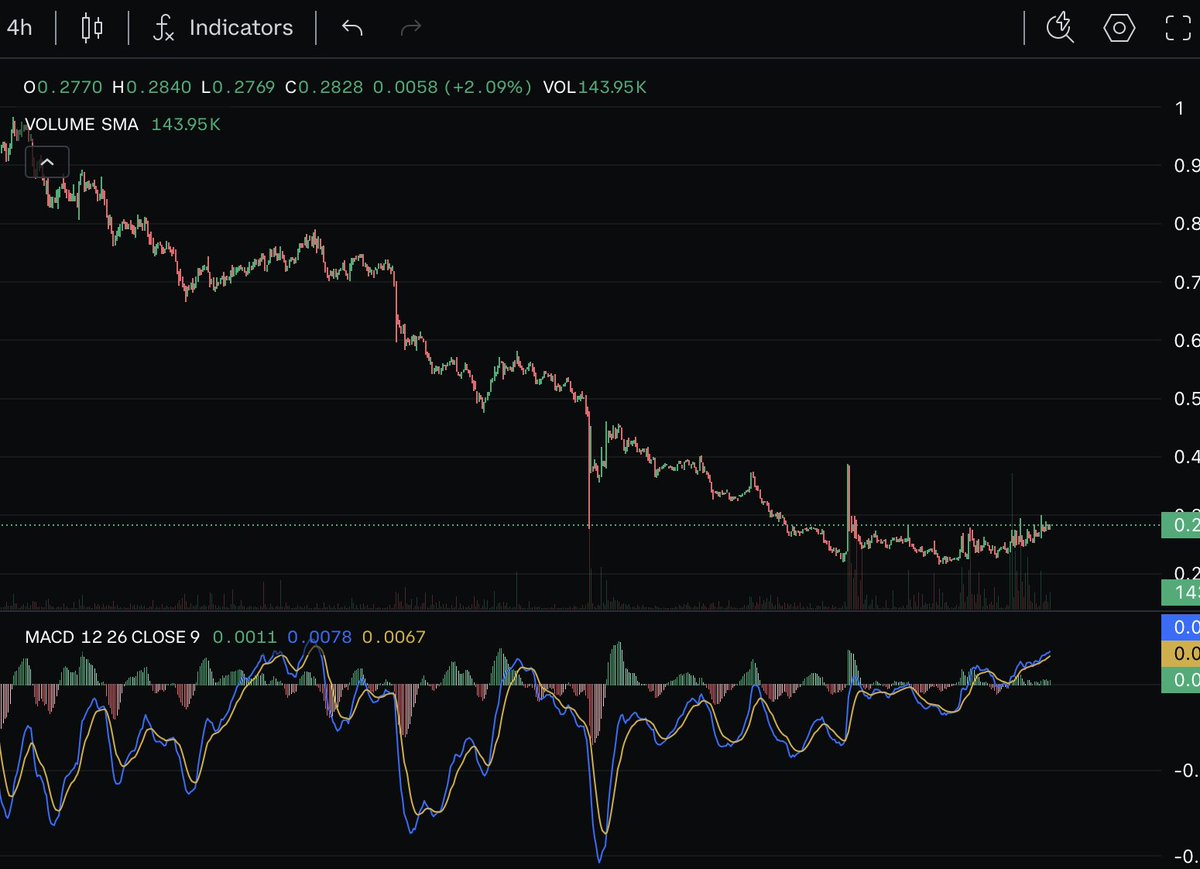Click the undo arrow icon
This screenshot has width=1200, height=869.
click(x=351, y=28)
